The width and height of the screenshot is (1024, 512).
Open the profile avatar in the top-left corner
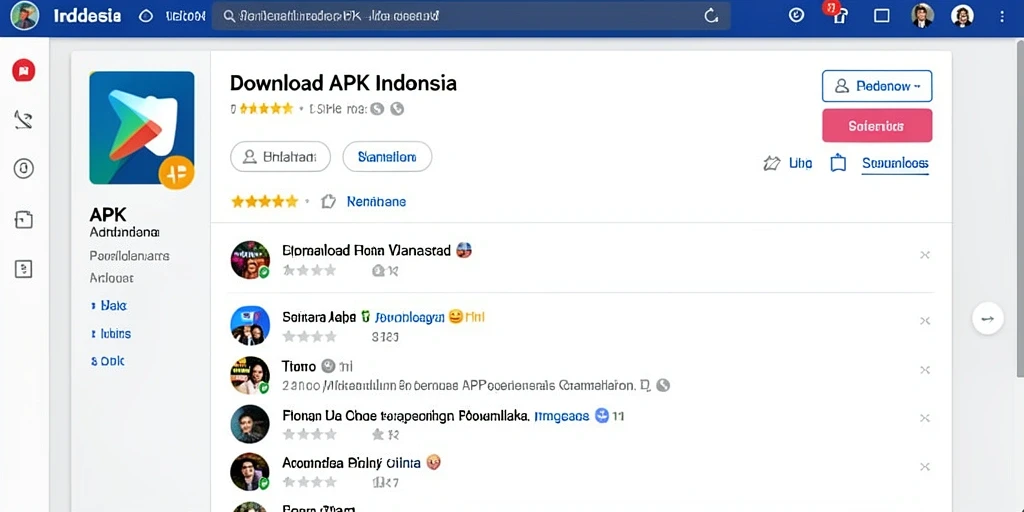click(25, 16)
